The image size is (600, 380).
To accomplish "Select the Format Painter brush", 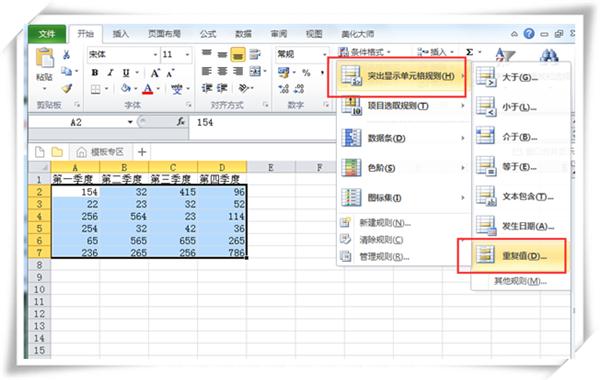I will click(x=67, y=89).
